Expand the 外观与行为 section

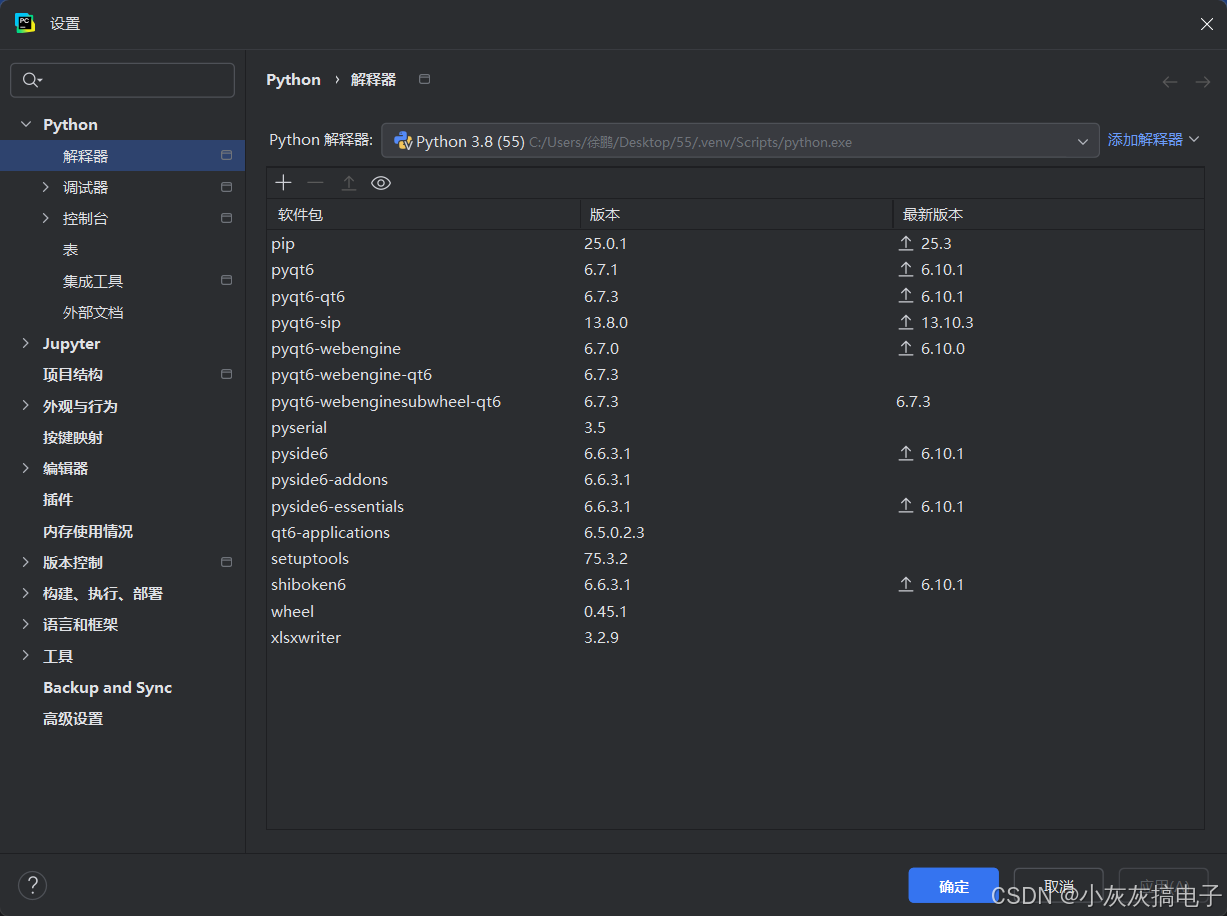click(x=26, y=406)
